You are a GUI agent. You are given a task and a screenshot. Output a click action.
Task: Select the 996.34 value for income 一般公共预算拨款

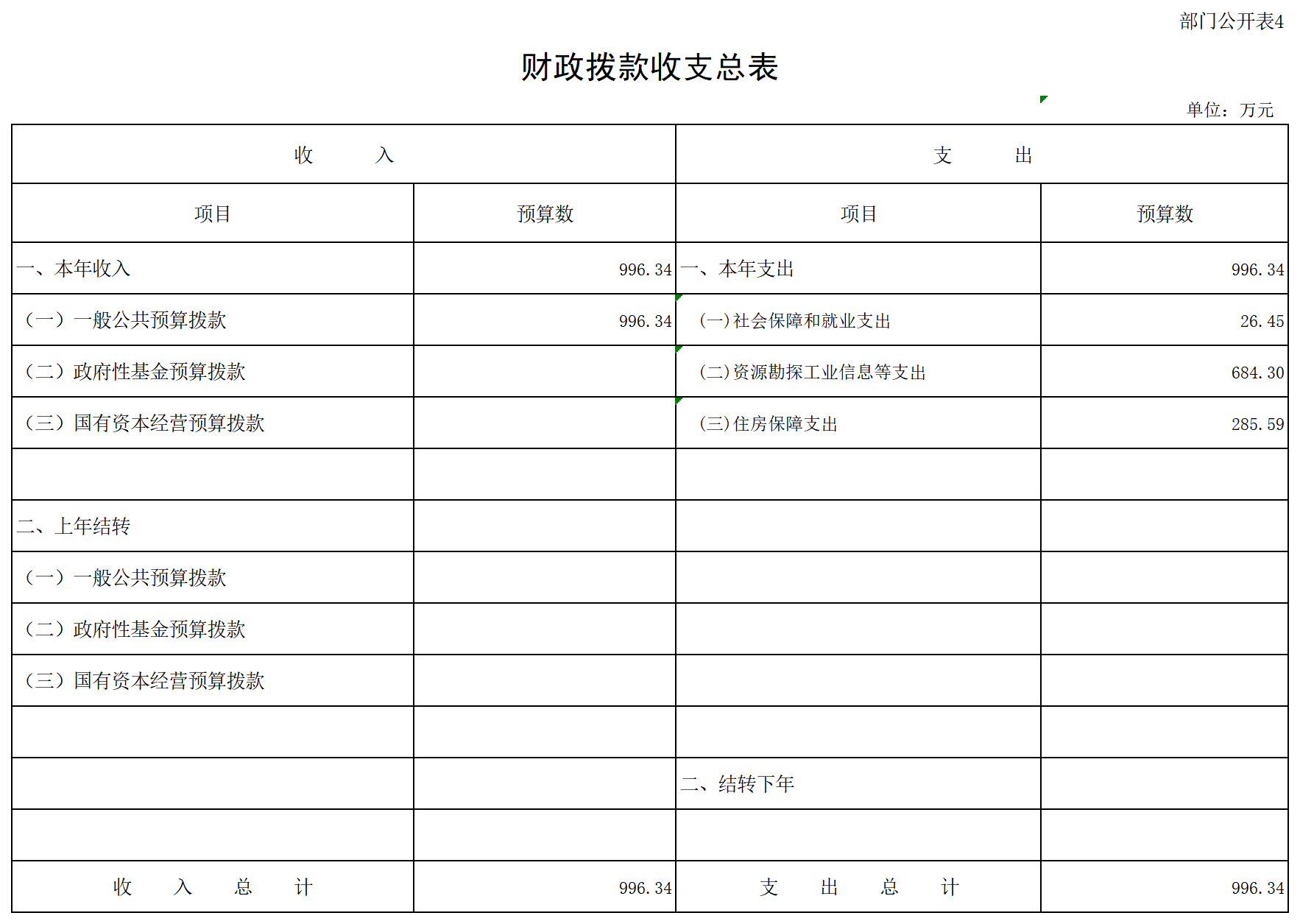(646, 321)
